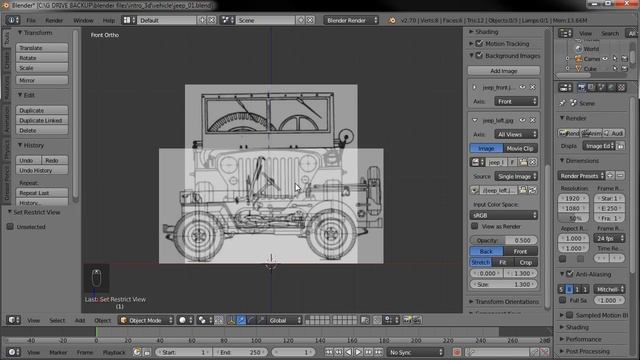Open 24 fps frame rate dropdown
Screen dimensions: 640x360
(x=609, y=238)
